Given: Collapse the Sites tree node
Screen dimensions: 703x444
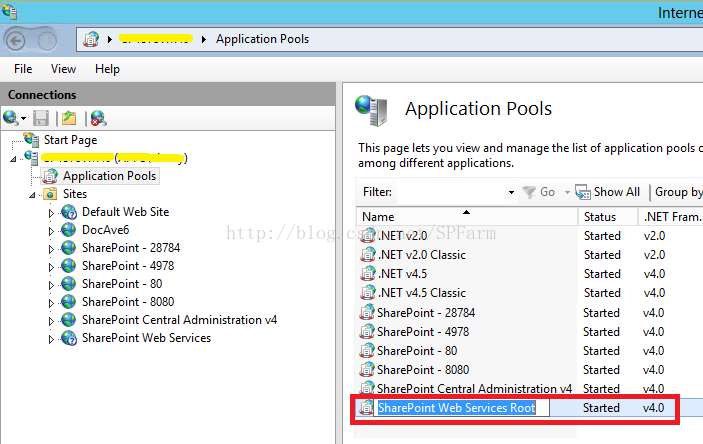Looking at the screenshot, I should pyautogui.click(x=32, y=195).
